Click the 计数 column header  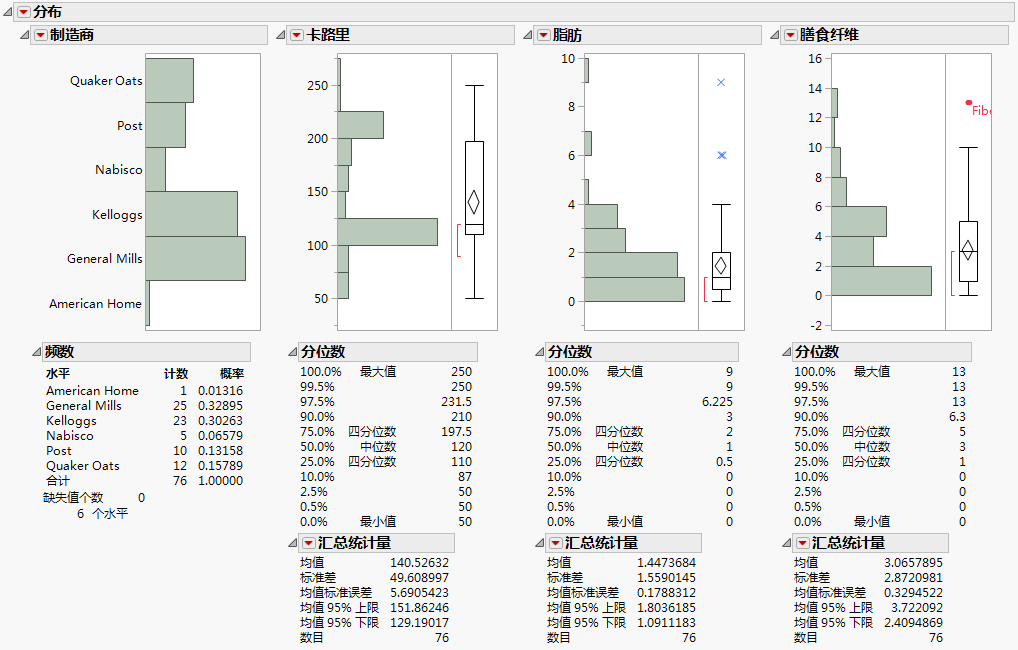tap(176, 374)
